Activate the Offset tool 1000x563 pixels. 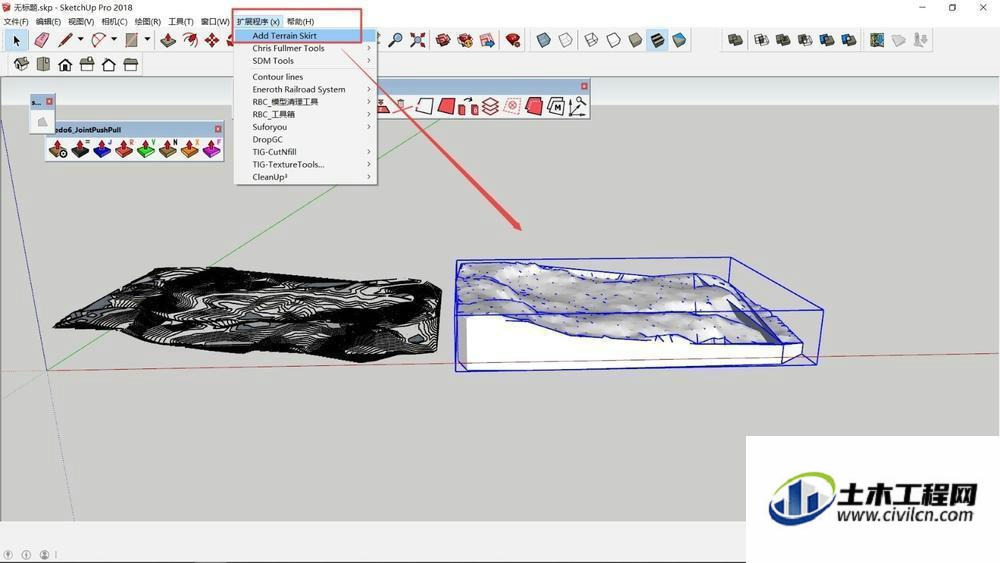[x=190, y=40]
